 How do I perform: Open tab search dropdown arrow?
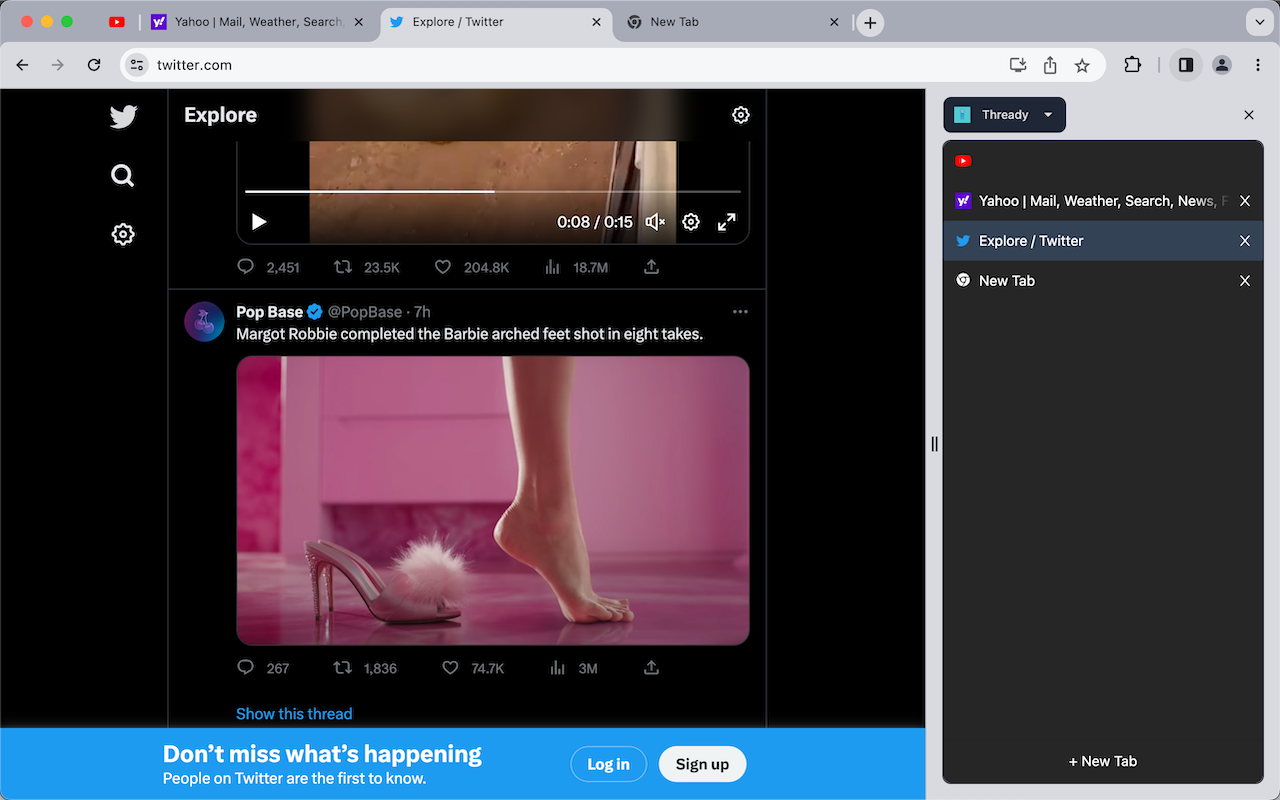coord(1258,22)
